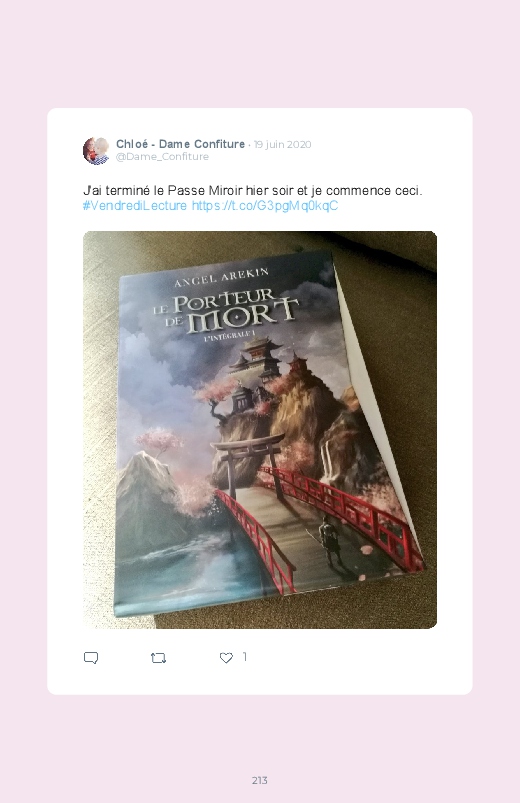The height and width of the screenshot is (803, 520).
Task: Like the tweet with the heart icon
Action: (x=226, y=658)
